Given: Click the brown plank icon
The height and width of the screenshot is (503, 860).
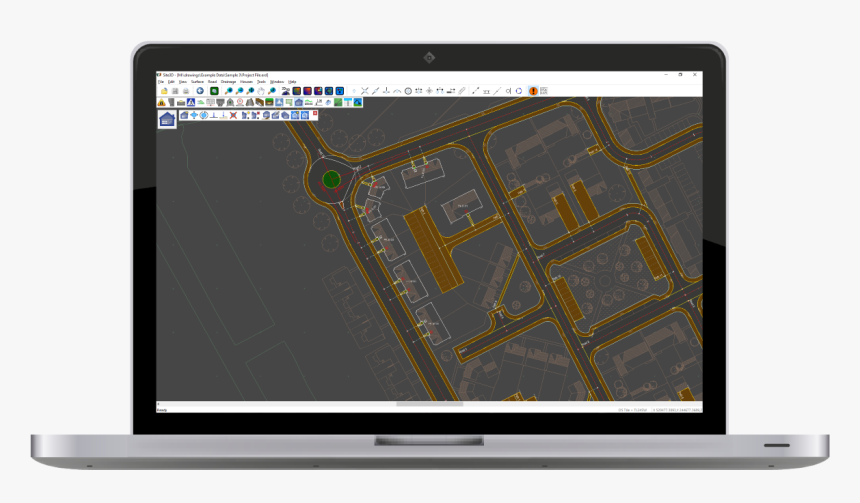Looking at the screenshot, I should [x=259, y=102].
